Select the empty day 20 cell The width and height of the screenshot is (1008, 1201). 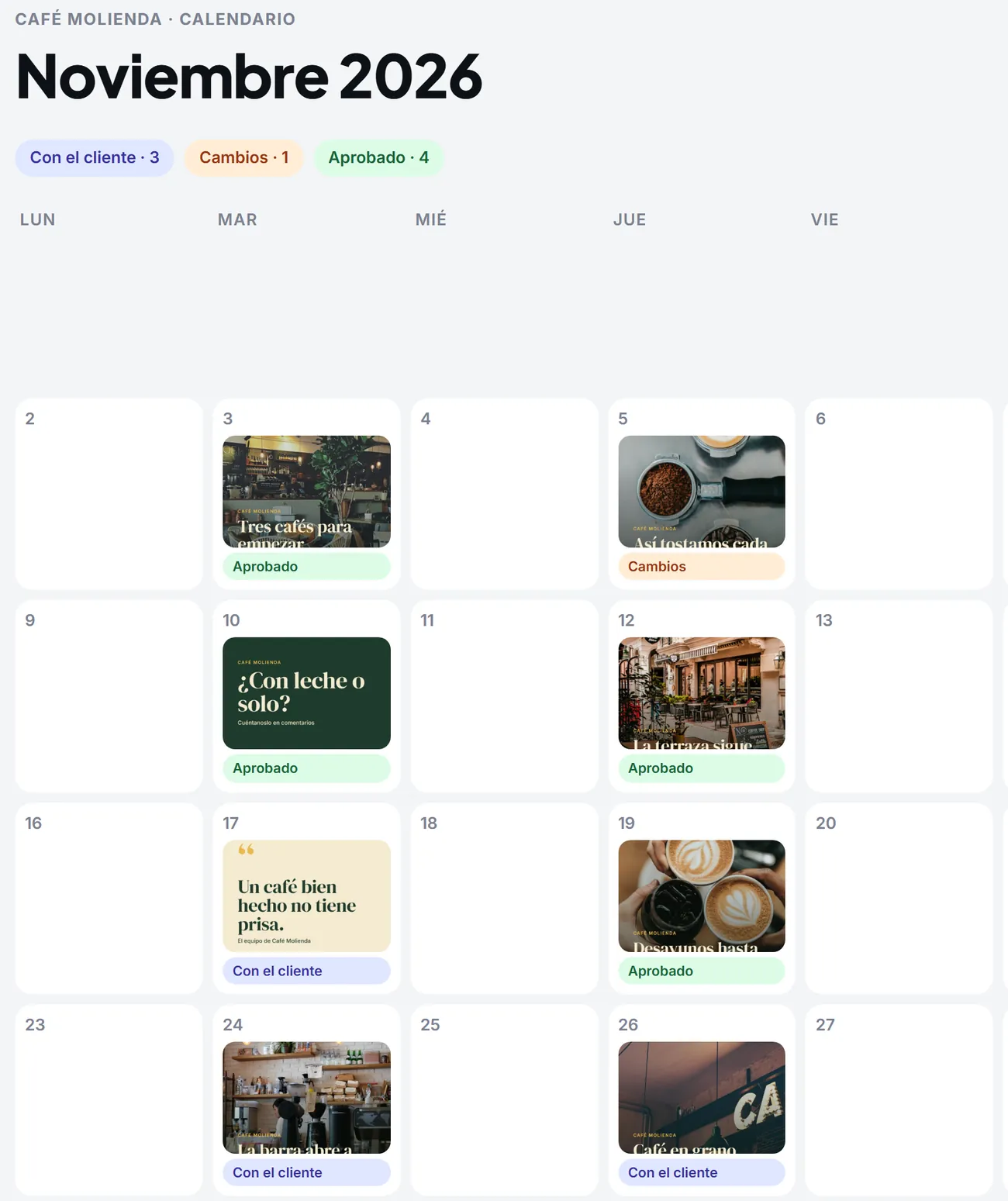899,899
